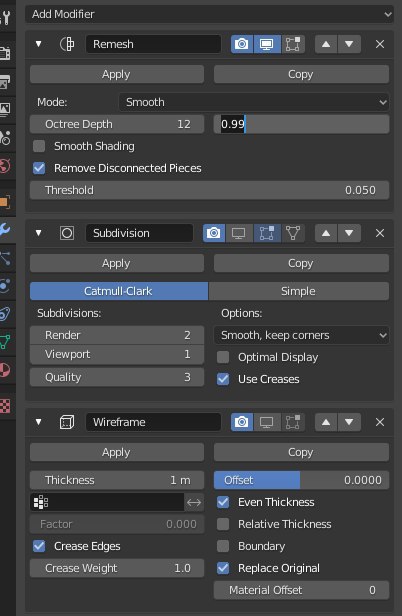Collapse the Wireframe modifier panel
This screenshot has height=616, width=402.
coord(39,422)
